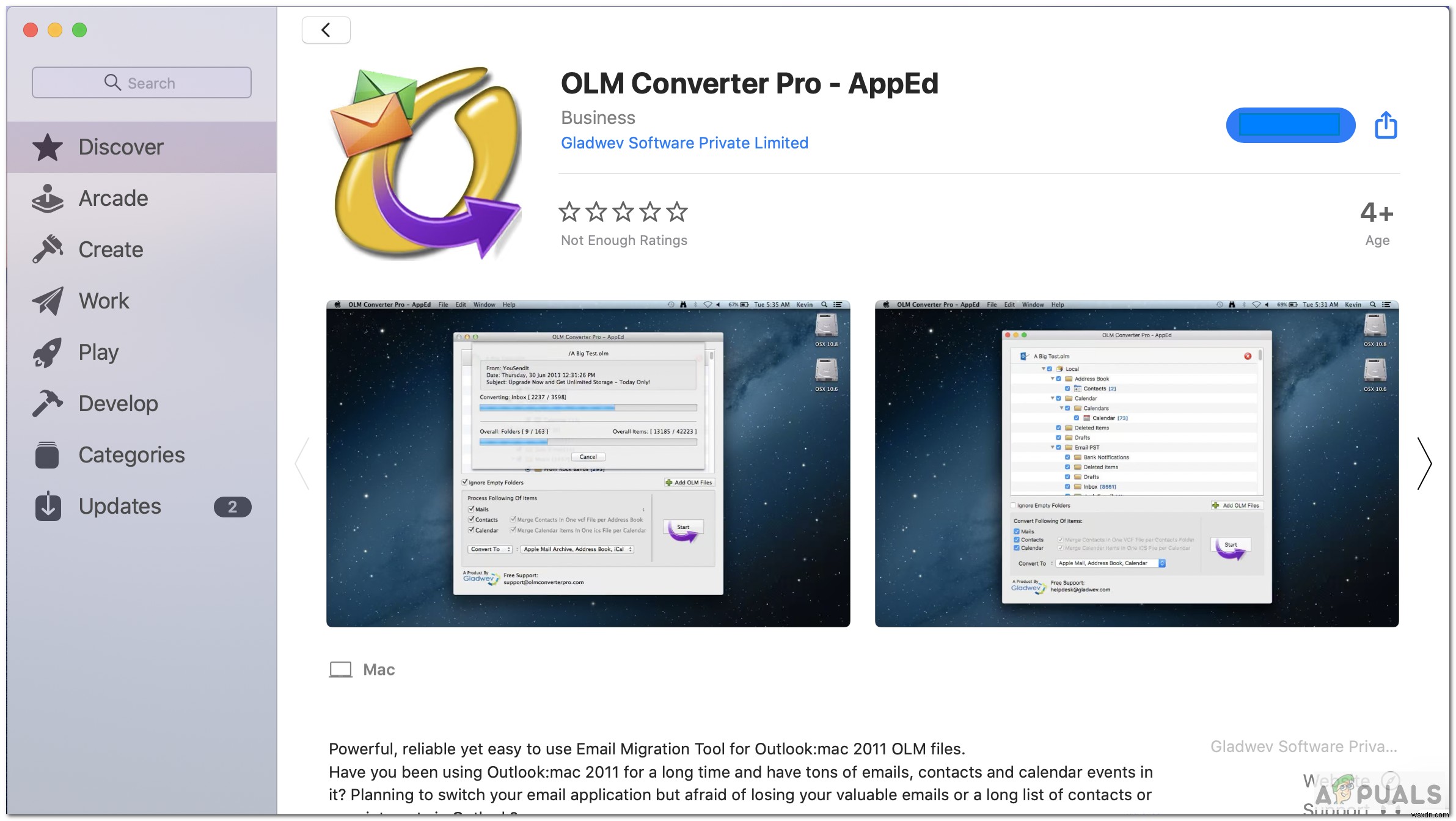
Task: Open the Updates section with badge
Action: tap(139, 505)
